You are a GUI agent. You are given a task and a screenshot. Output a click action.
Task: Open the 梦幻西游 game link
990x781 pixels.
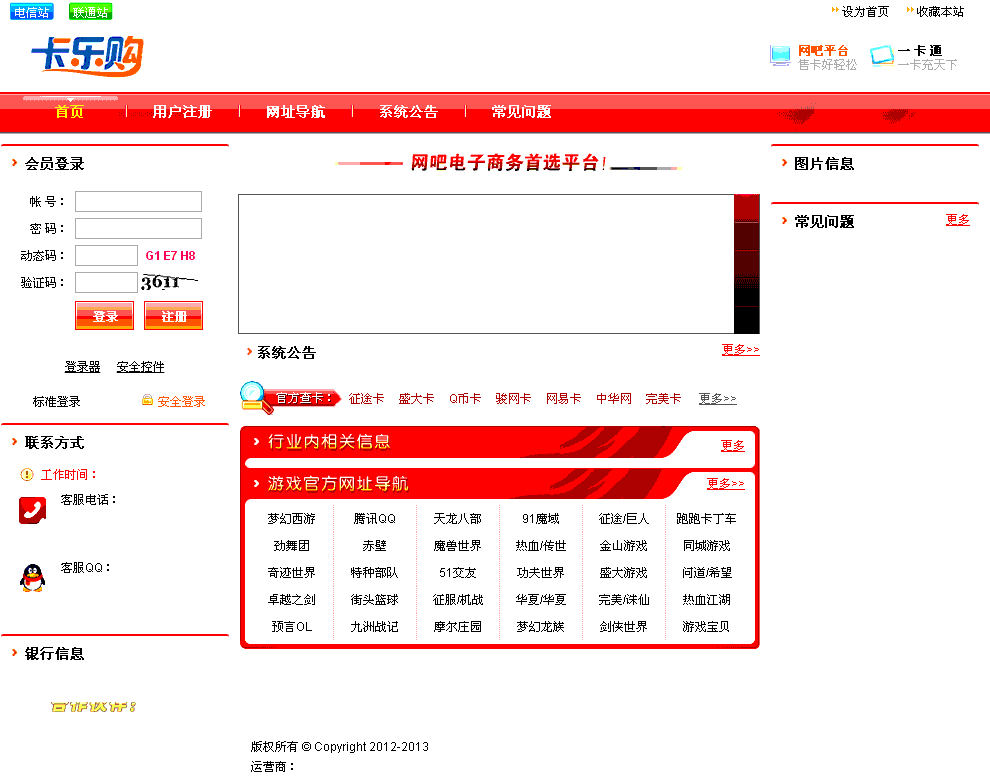click(291, 518)
